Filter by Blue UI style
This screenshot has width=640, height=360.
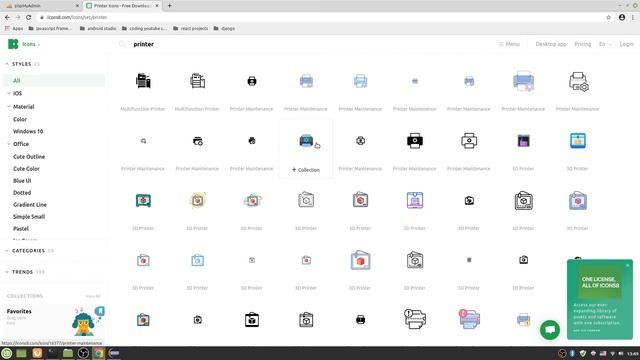click(x=22, y=180)
